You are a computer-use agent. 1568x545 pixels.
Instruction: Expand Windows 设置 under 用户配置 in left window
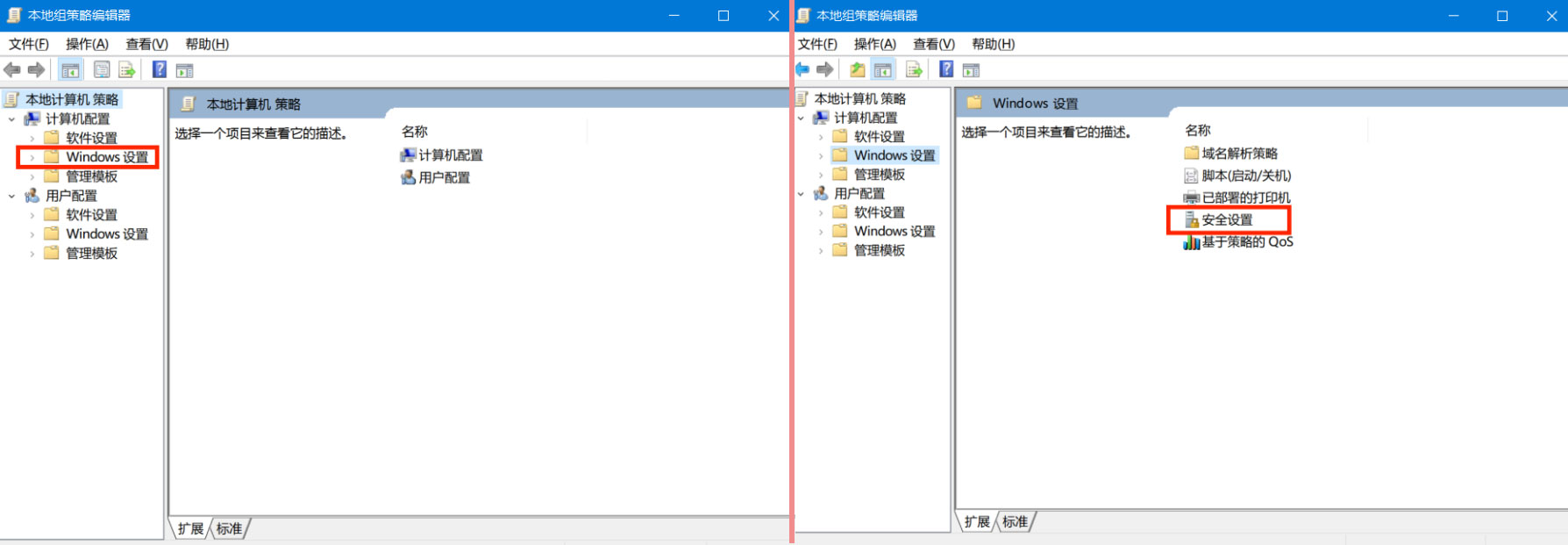coord(32,234)
